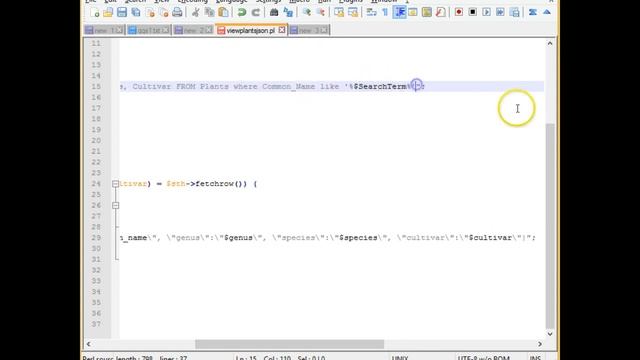Save all open files

pyautogui.click(x=136, y=12)
